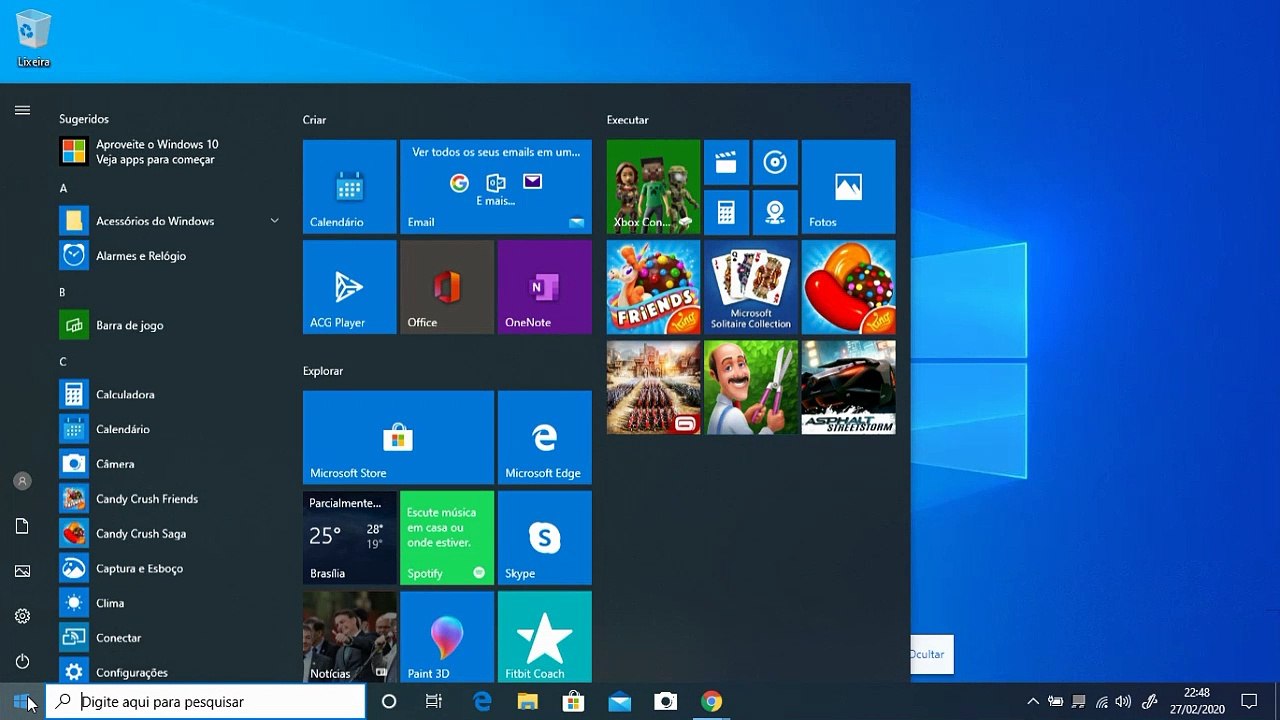
Task: Open Cortana from the taskbar
Action: [389, 702]
